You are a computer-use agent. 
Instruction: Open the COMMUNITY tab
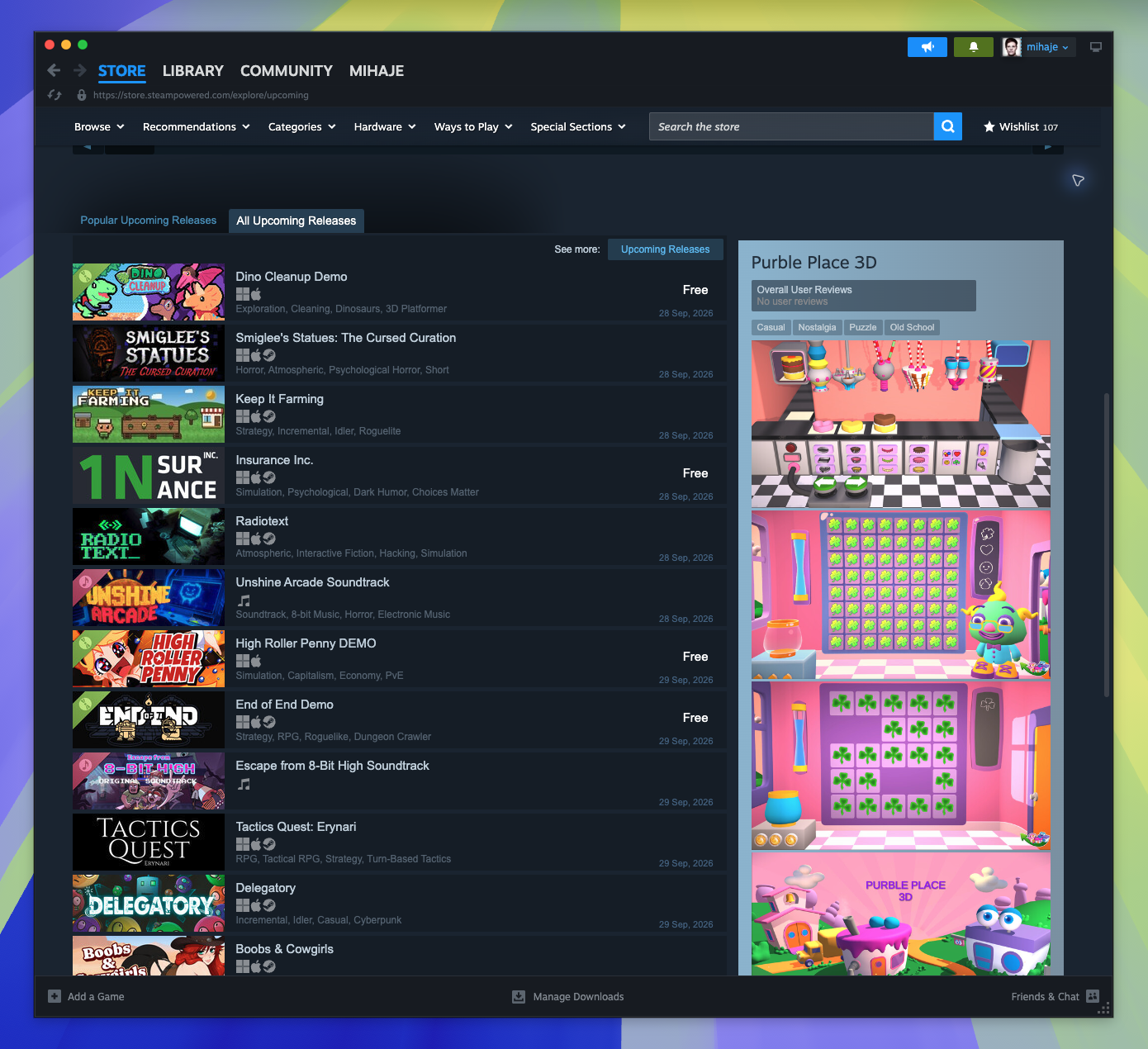click(287, 71)
